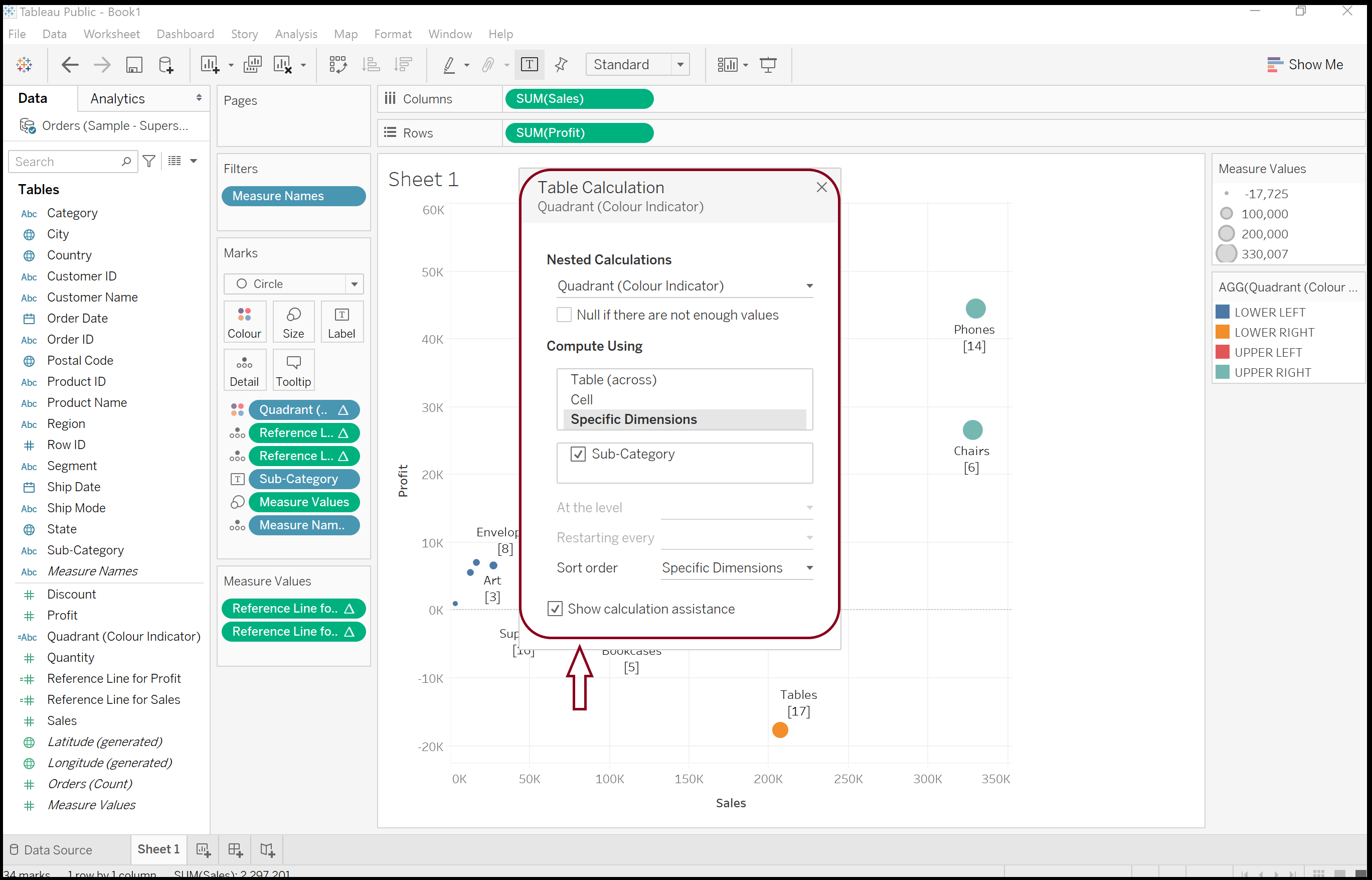Click the Show Me button
This screenshot has width=1372, height=880.
[1305, 65]
